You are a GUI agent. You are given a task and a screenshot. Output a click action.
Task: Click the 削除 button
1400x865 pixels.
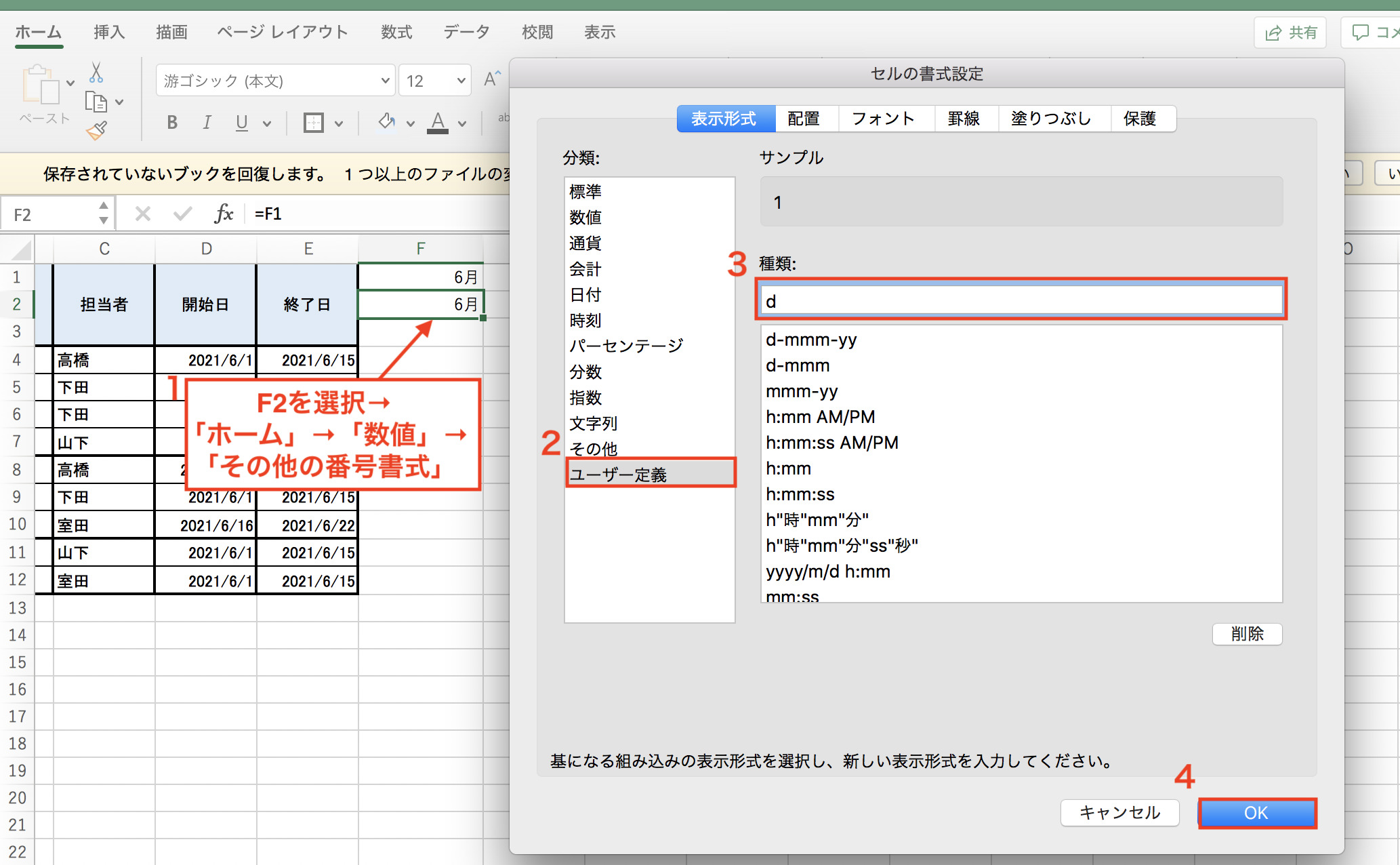1247,634
